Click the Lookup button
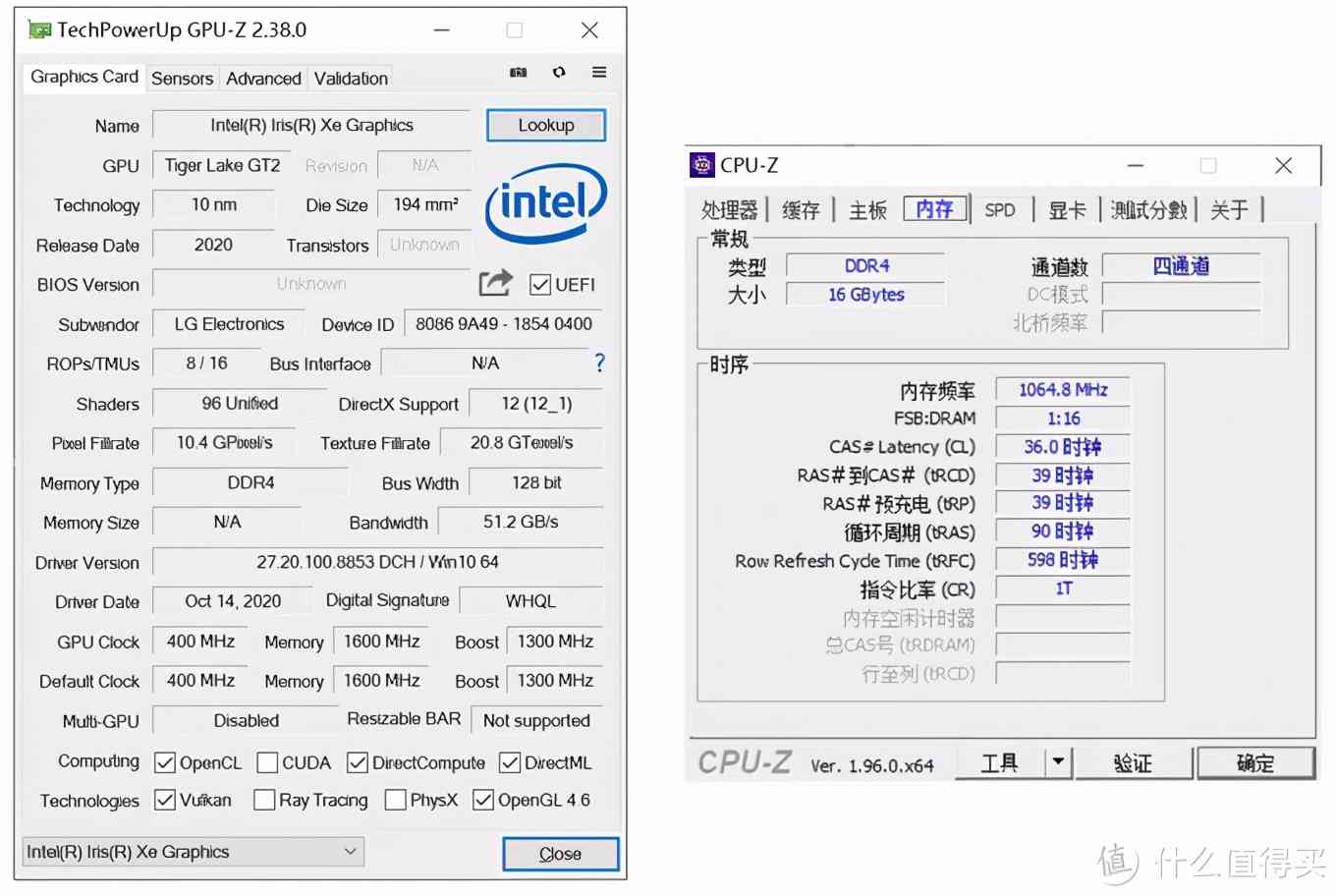 coord(545,125)
